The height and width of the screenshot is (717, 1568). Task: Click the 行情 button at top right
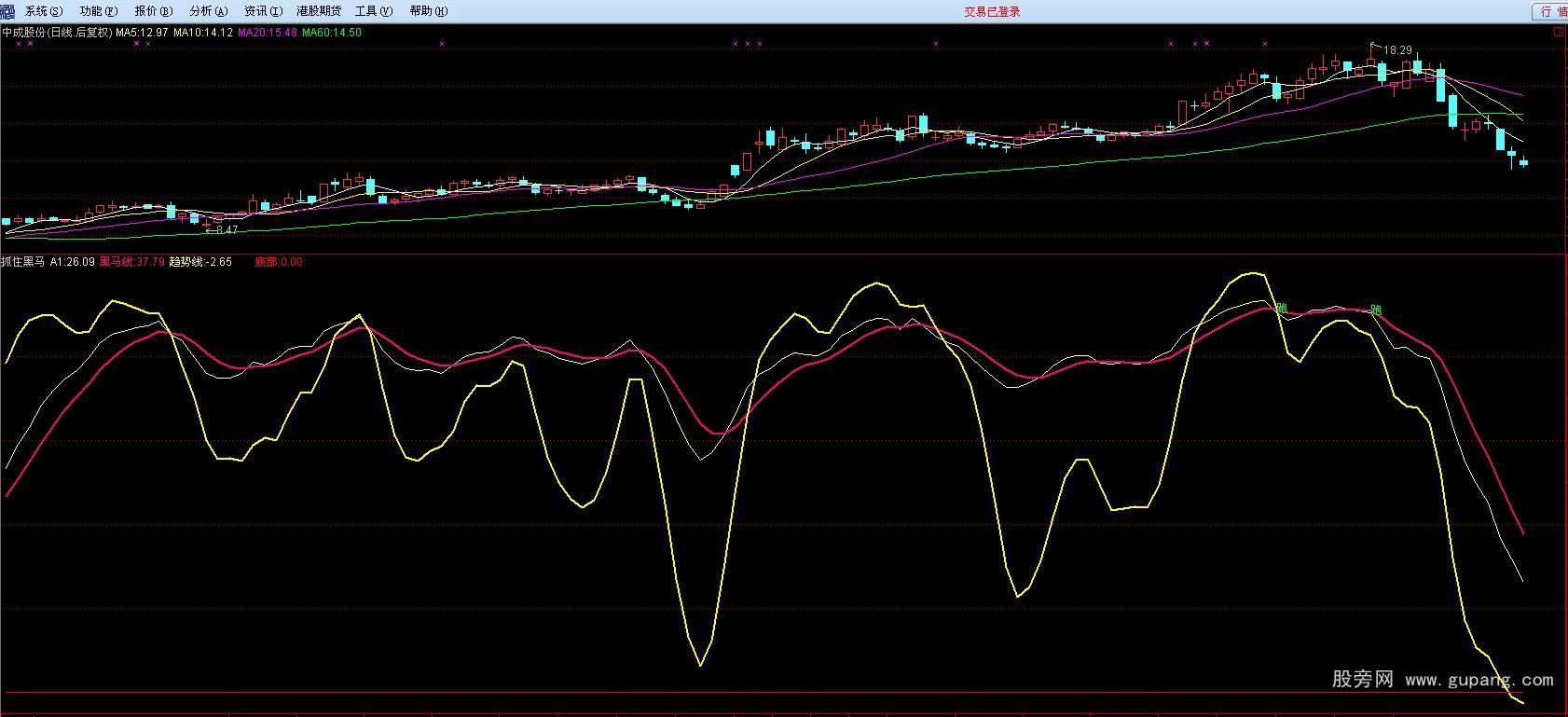click(x=1550, y=11)
